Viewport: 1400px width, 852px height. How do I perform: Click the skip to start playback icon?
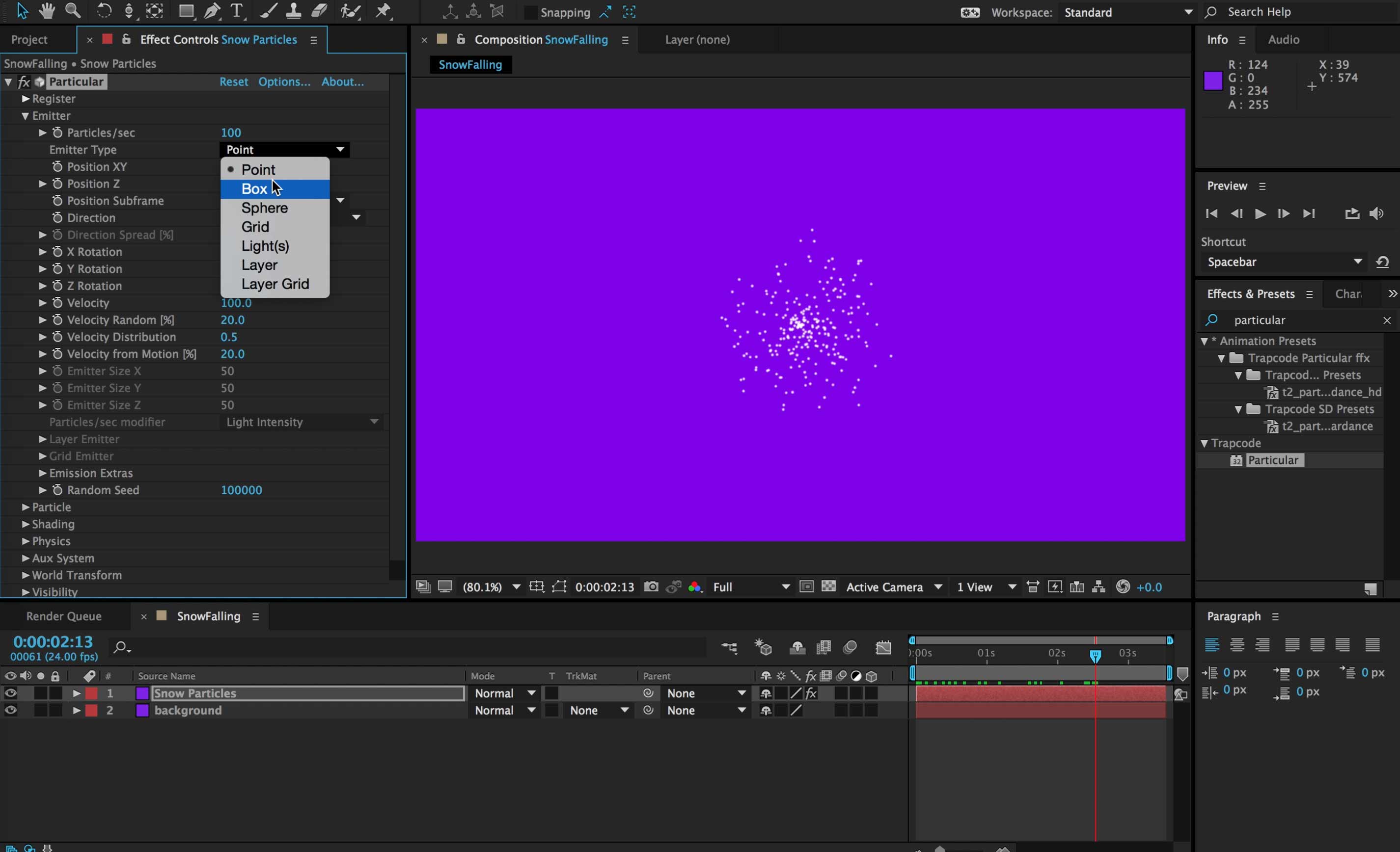click(x=1212, y=213)
